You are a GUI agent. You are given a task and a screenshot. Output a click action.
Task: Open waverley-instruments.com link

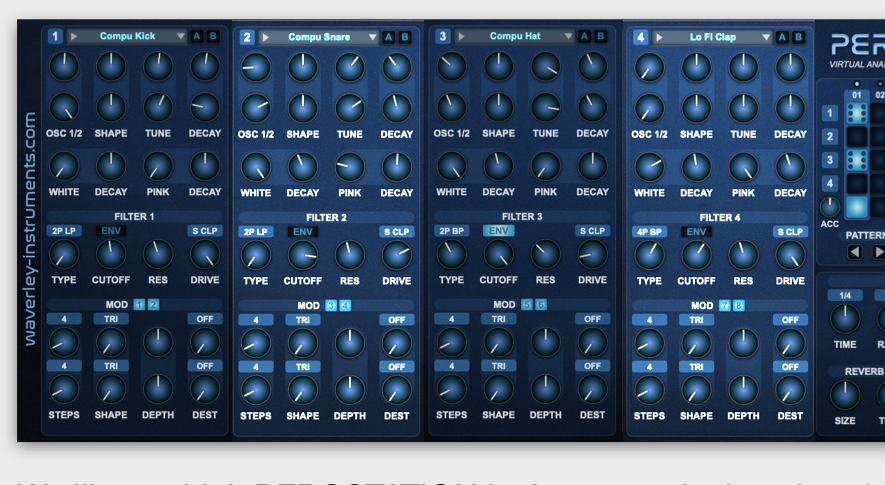click(29, 228)
